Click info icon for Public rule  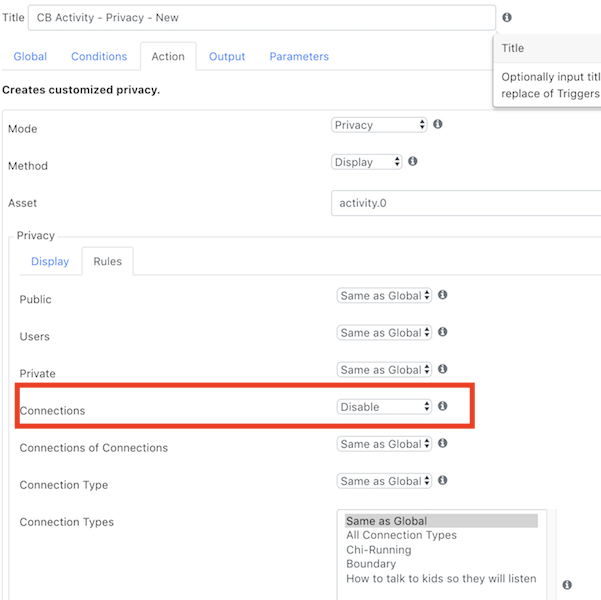(442, 295)
